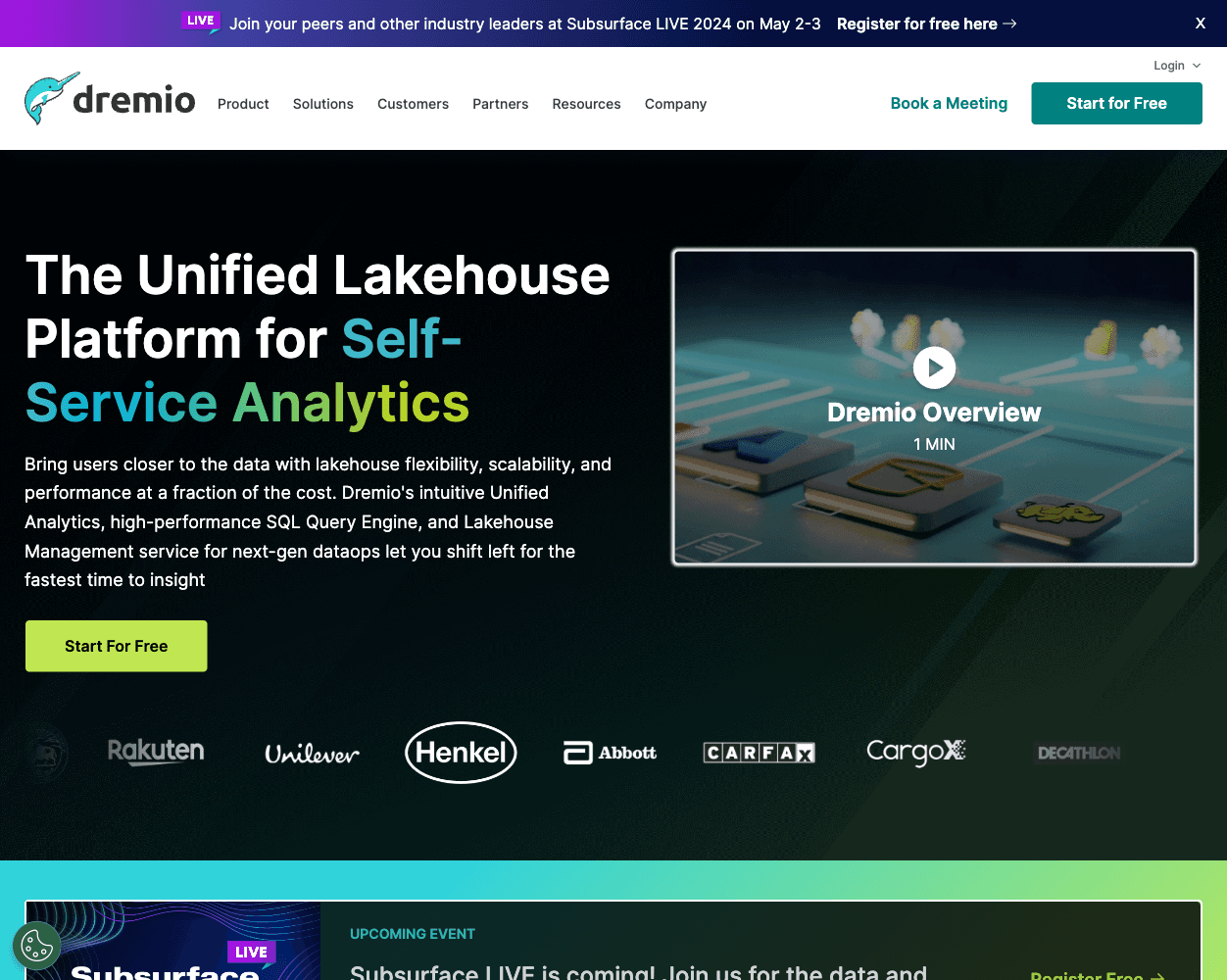The width and height of the screenshot is (1227, 980).
Task: Click the Register Free link in event card
Action: 1097,975
